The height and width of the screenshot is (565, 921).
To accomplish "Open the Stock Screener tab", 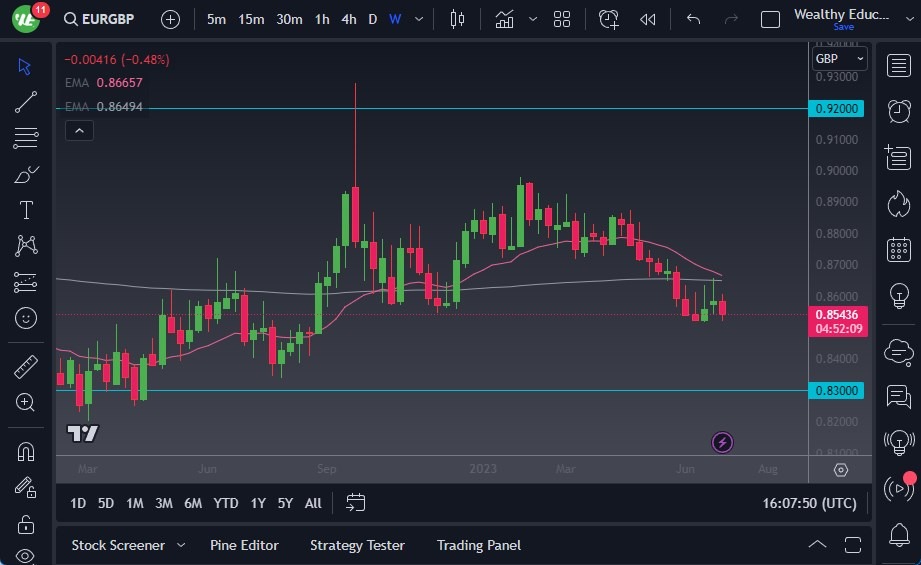I will click(x=118, y=546).
